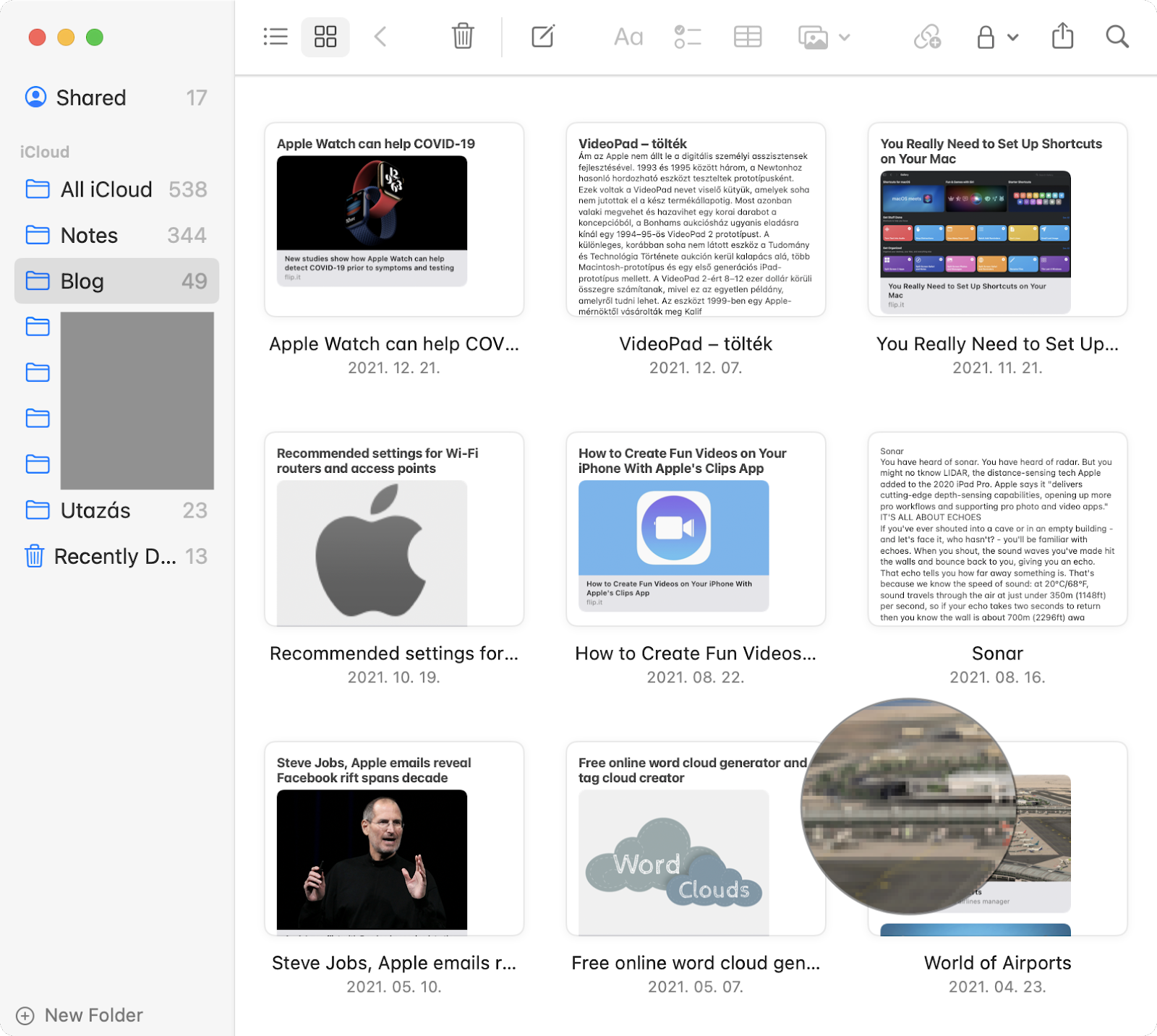The image size is (1157, 1036).
Task: Click the date 2021. 11. 21.
Action: [x=997, y=368]
